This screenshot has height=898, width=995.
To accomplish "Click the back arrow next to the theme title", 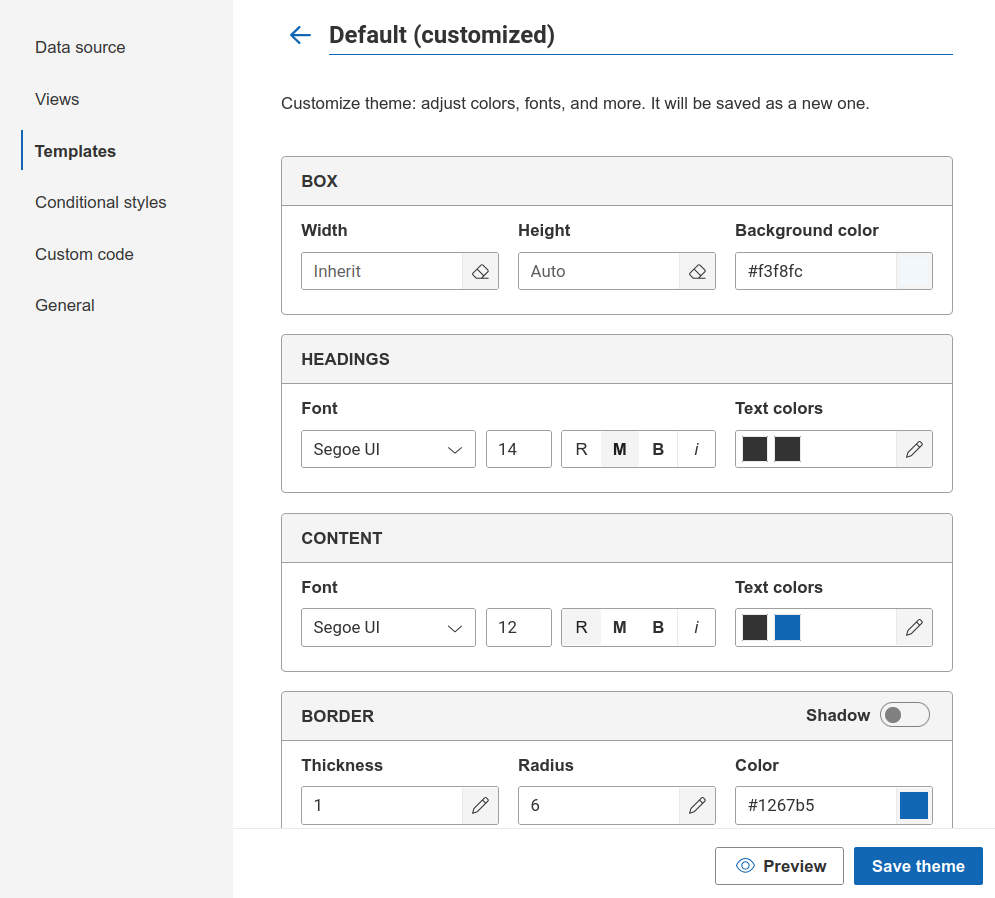I will (x=300, y=35).
